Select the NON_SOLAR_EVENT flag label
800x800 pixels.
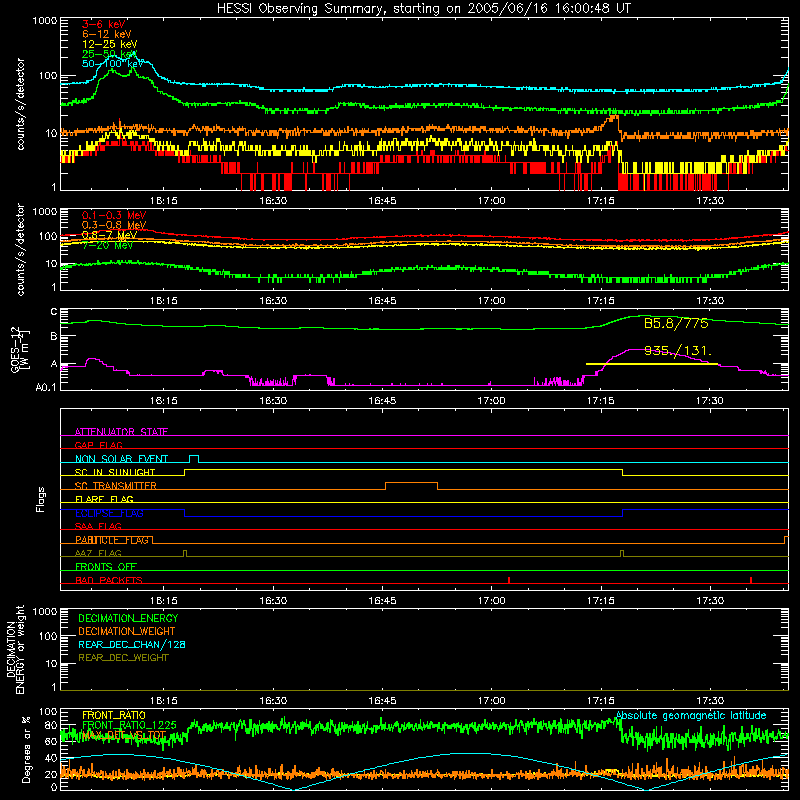pos(121,459)
